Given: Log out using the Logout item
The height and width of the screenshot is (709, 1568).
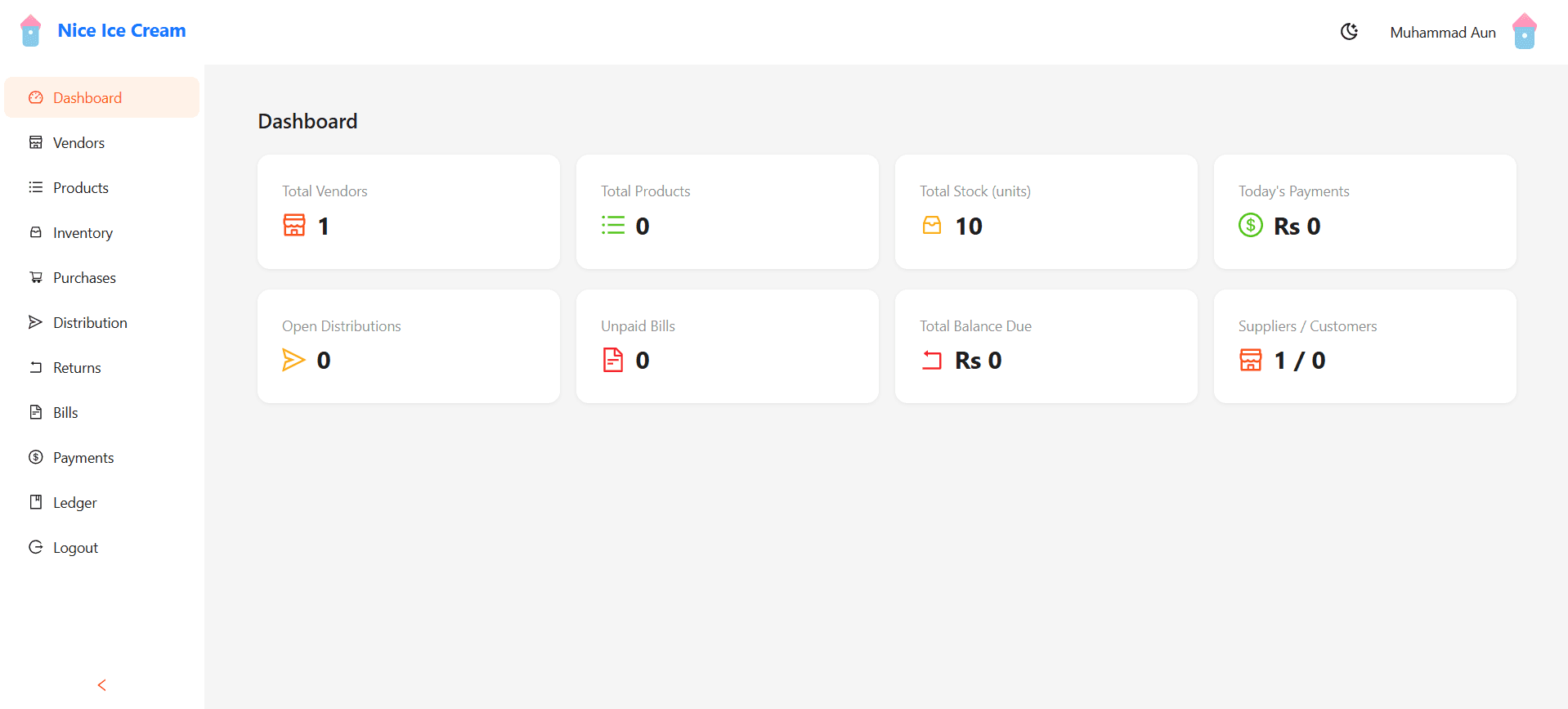Looking at the screenshot, I should (75, 548).
